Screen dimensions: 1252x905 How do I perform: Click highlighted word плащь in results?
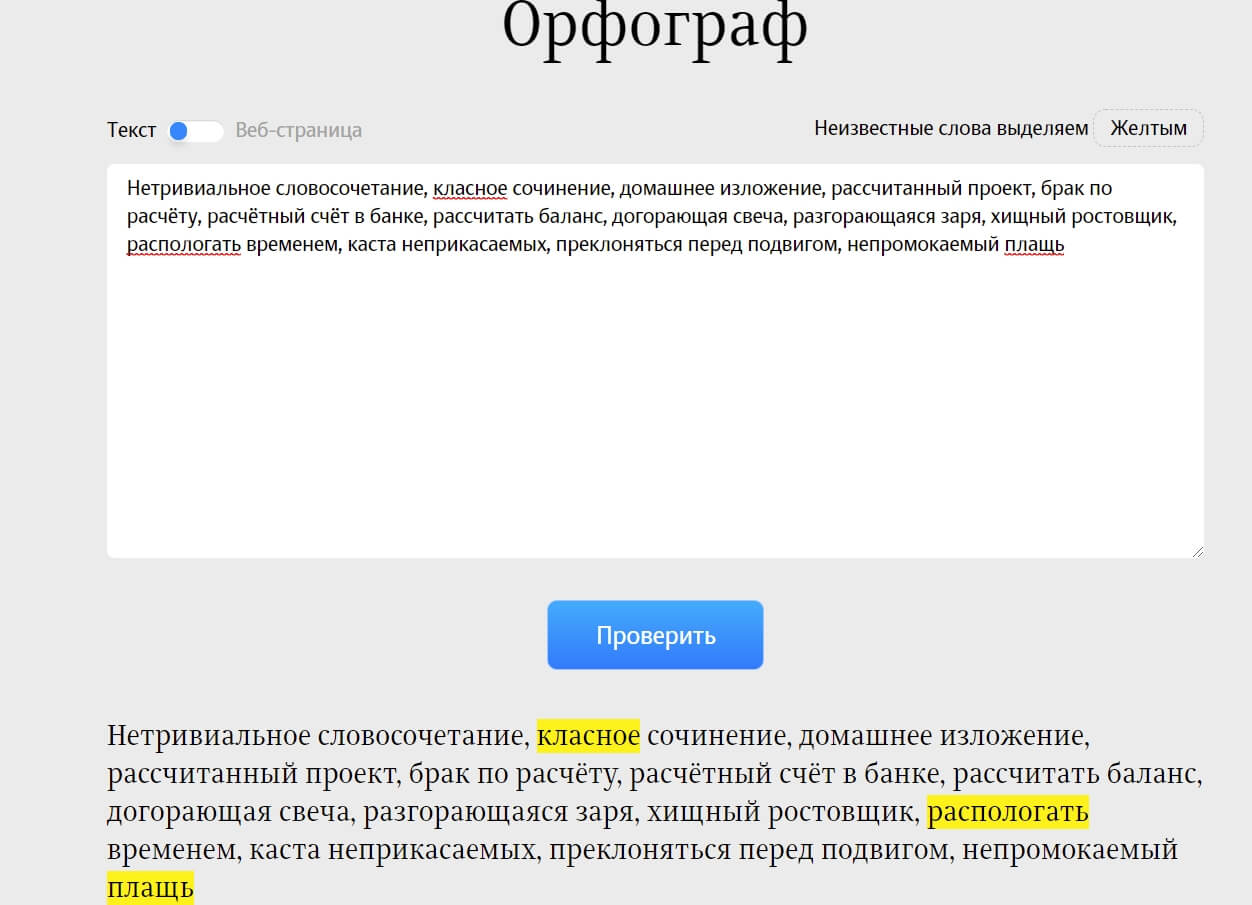(x=150, y=888)
